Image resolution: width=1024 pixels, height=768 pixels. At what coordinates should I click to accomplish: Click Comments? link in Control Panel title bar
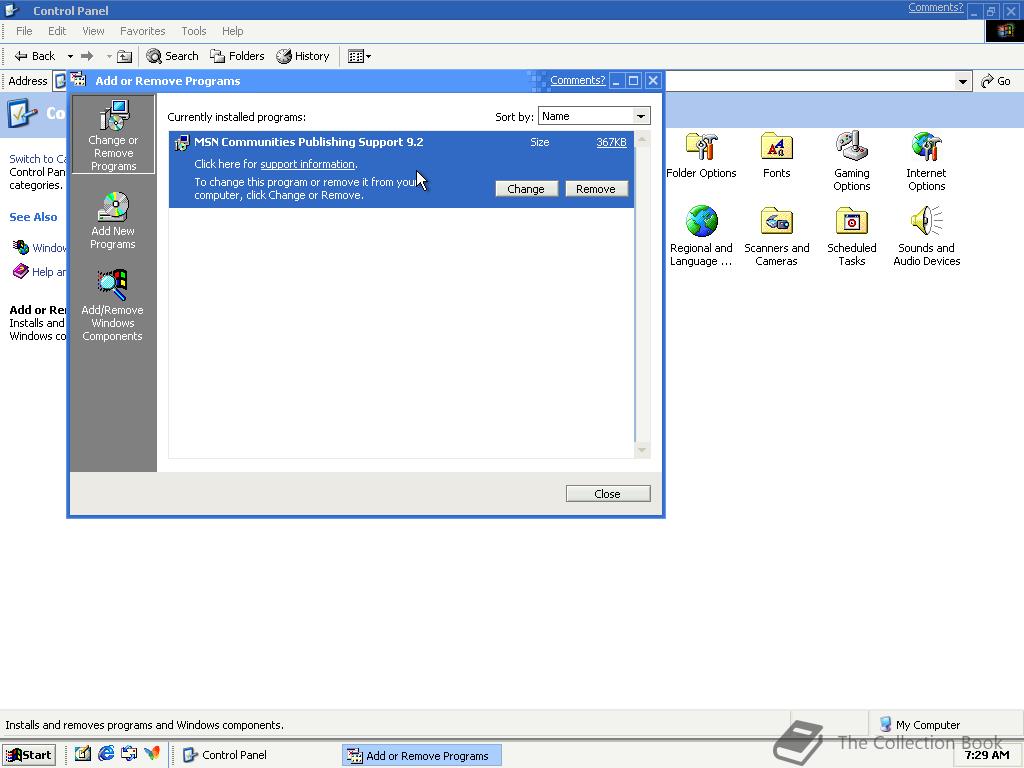click(935, 7)
